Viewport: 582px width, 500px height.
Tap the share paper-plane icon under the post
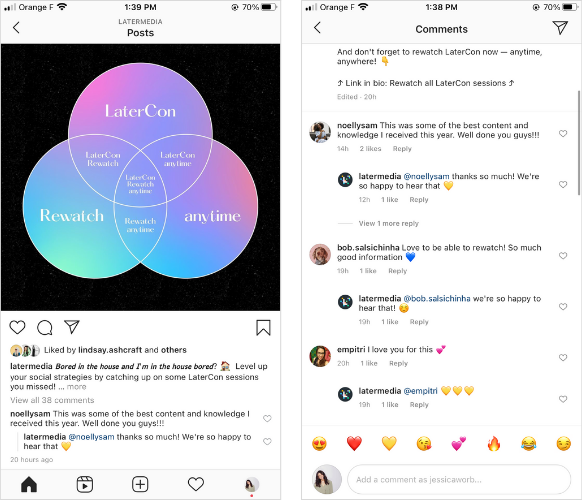click(x=72, y=327)
